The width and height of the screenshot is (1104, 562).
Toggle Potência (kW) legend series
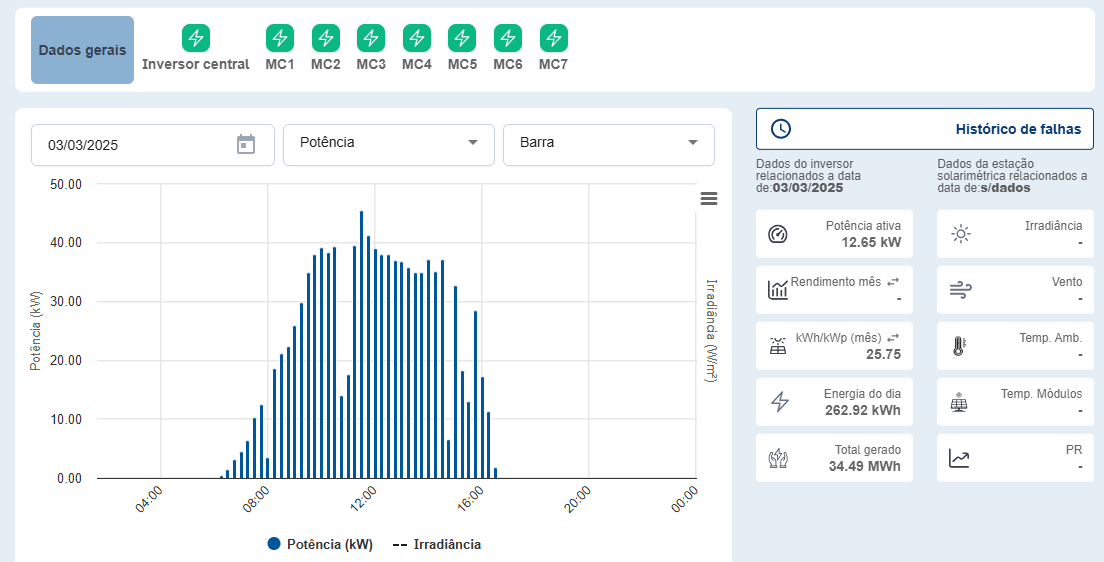(x=320, y=544)
